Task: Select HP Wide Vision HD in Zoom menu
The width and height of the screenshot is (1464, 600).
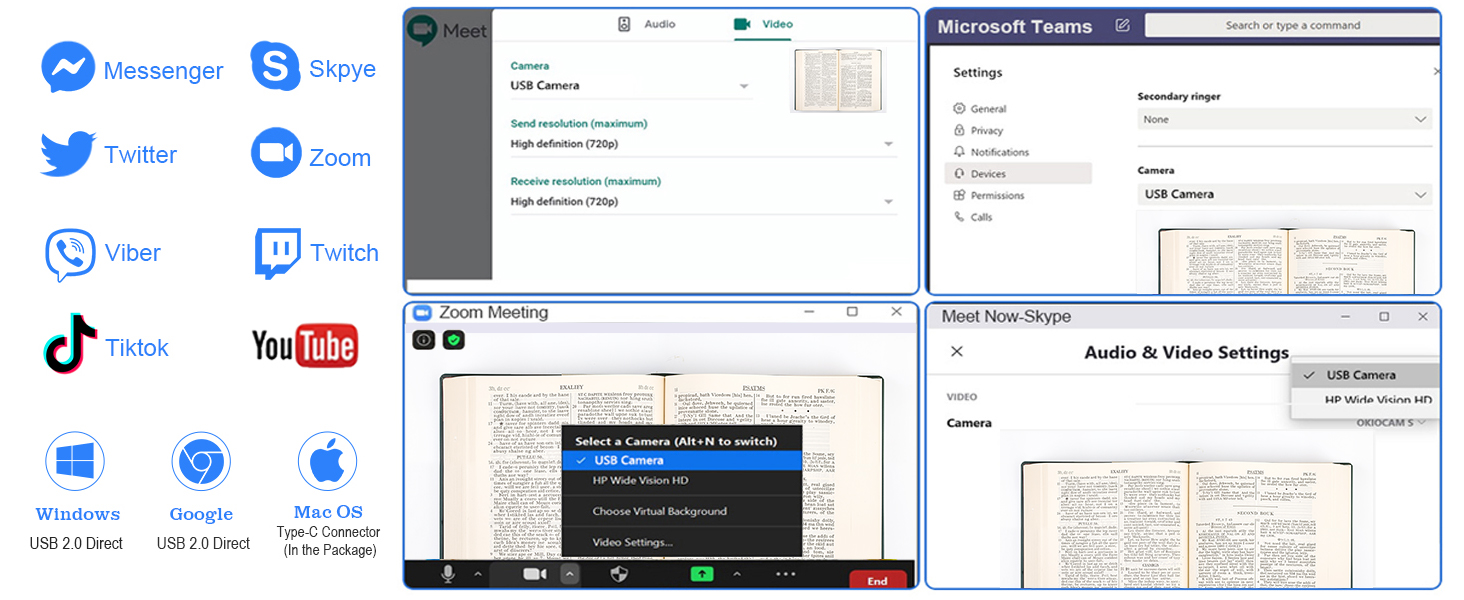Action: (x=682, y=481)
